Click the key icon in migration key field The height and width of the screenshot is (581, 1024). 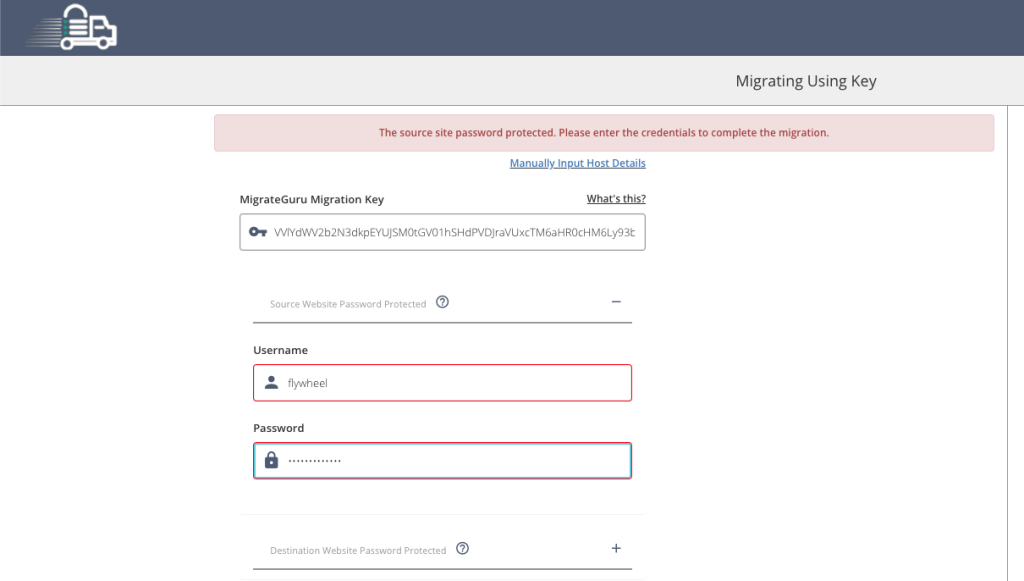[x=258, y=232]
